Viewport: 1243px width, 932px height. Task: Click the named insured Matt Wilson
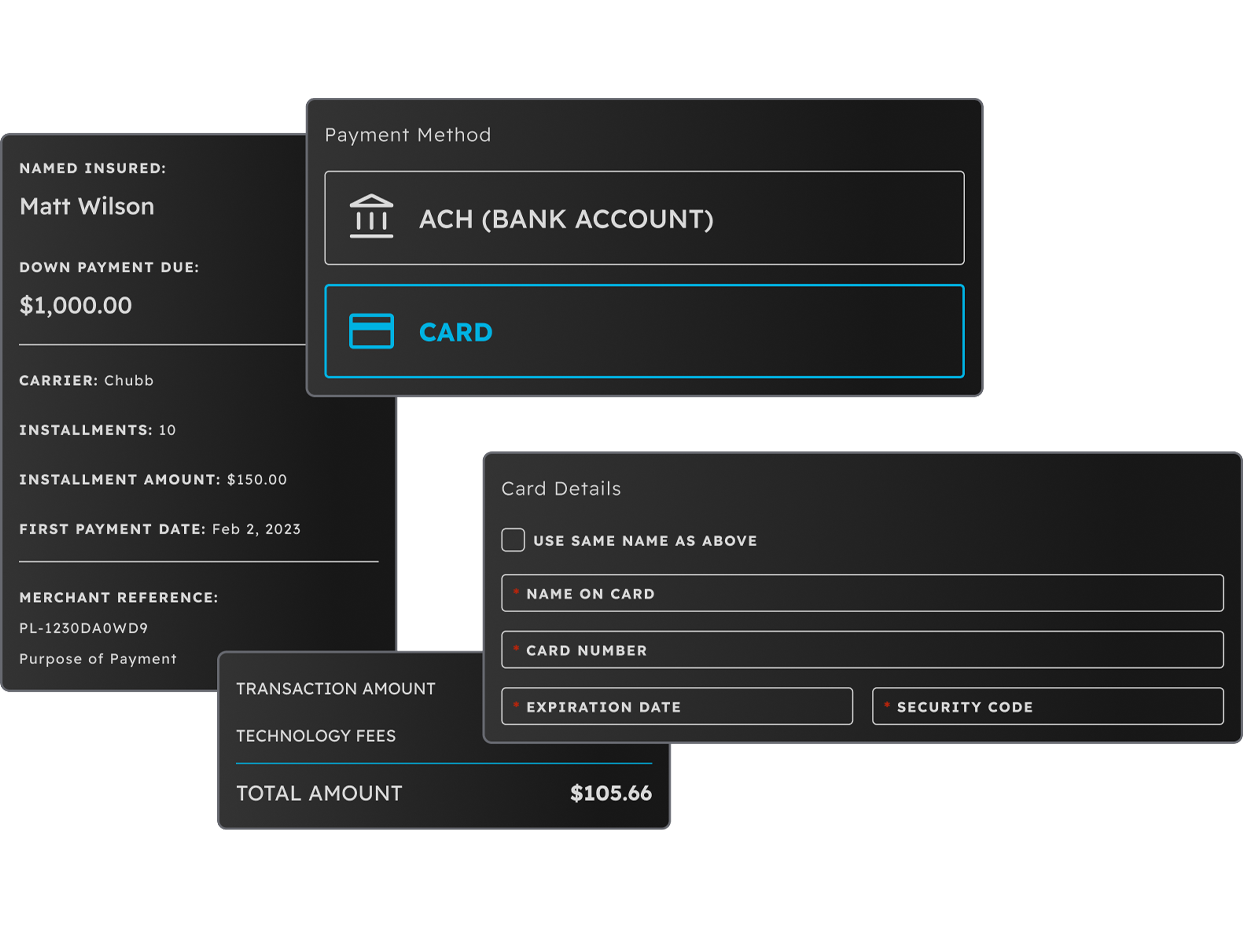click(87, 206)
